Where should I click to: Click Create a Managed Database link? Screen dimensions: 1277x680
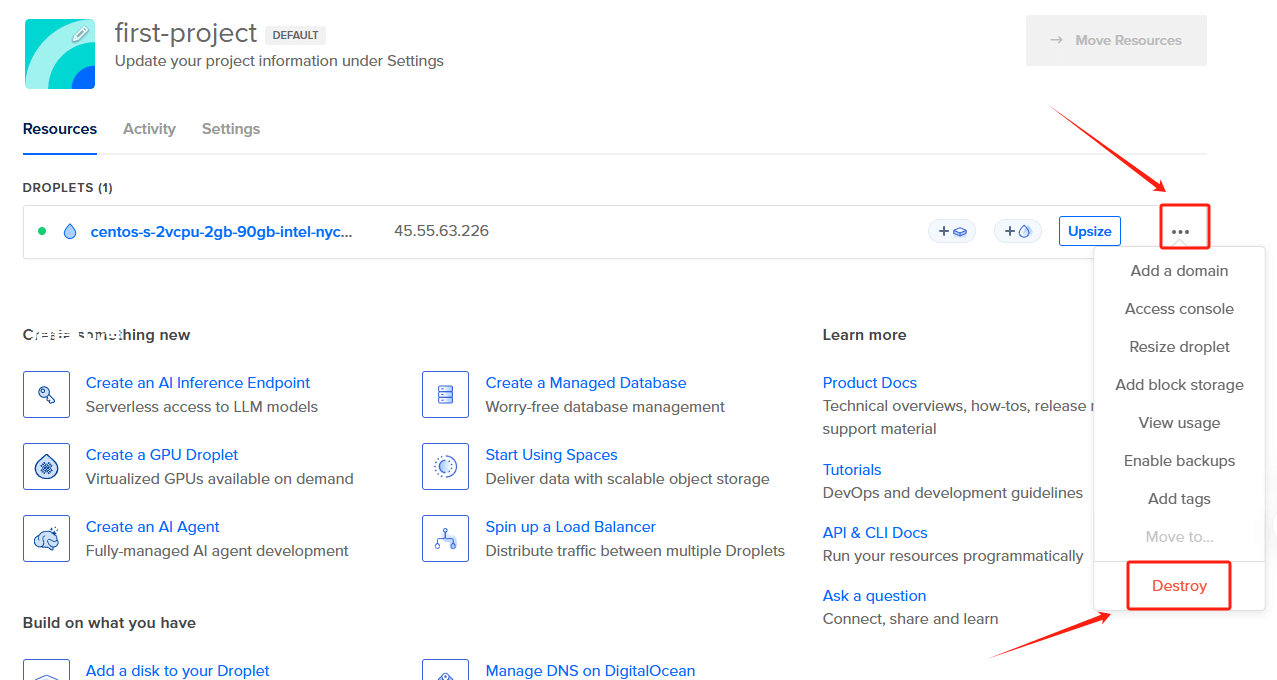(x=586, y=383)
